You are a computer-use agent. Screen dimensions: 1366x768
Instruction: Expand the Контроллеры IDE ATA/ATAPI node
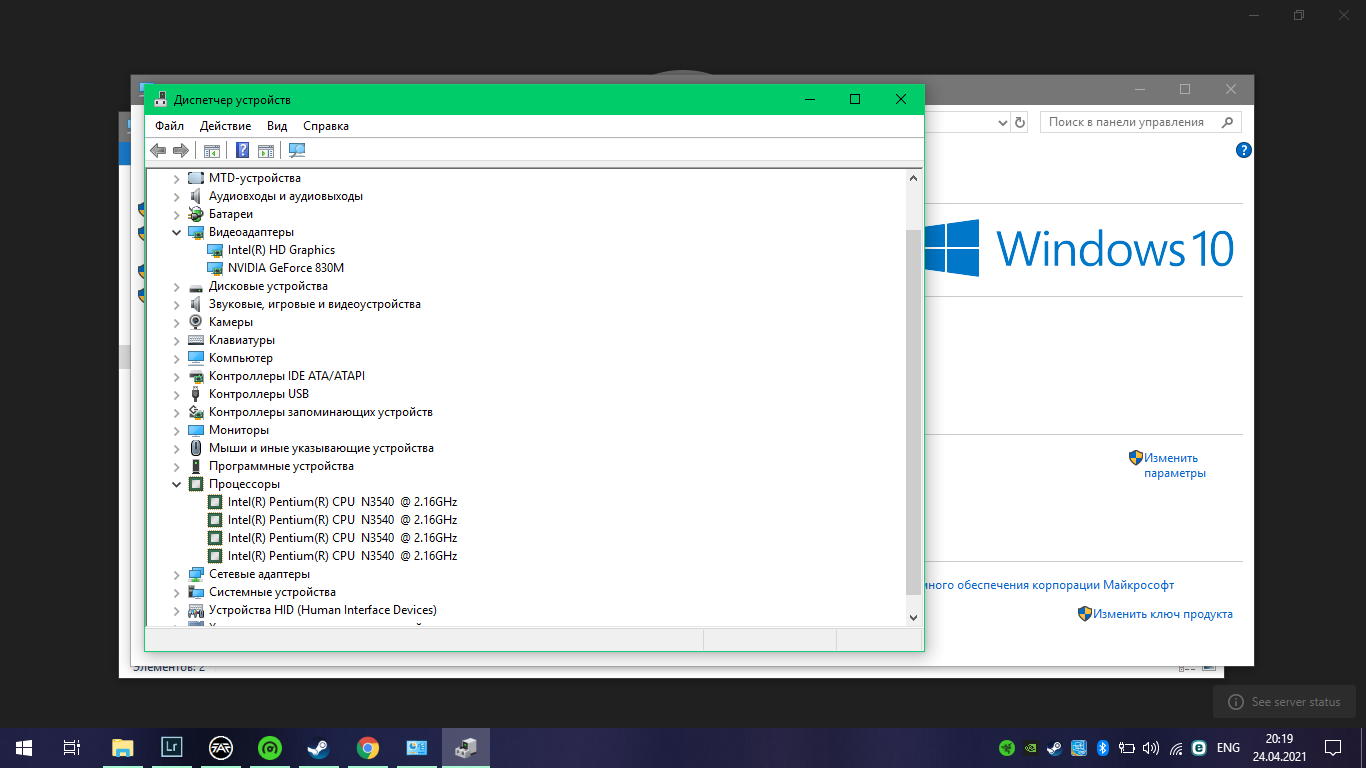tap(177, 376)
